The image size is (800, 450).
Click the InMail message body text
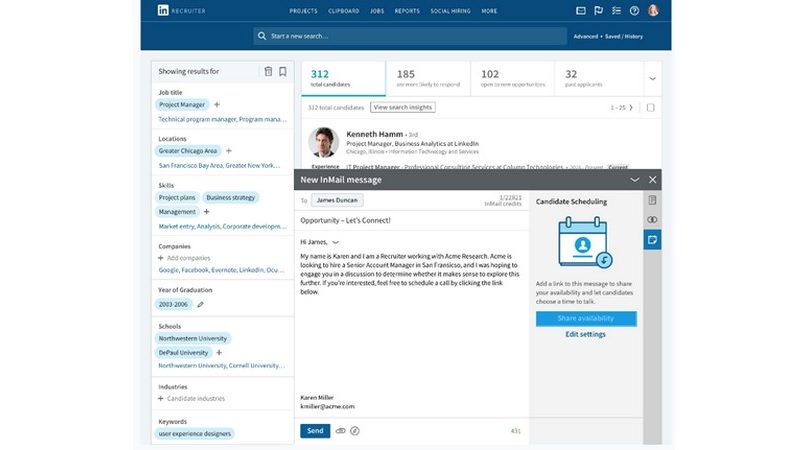[x=410, y=274]
